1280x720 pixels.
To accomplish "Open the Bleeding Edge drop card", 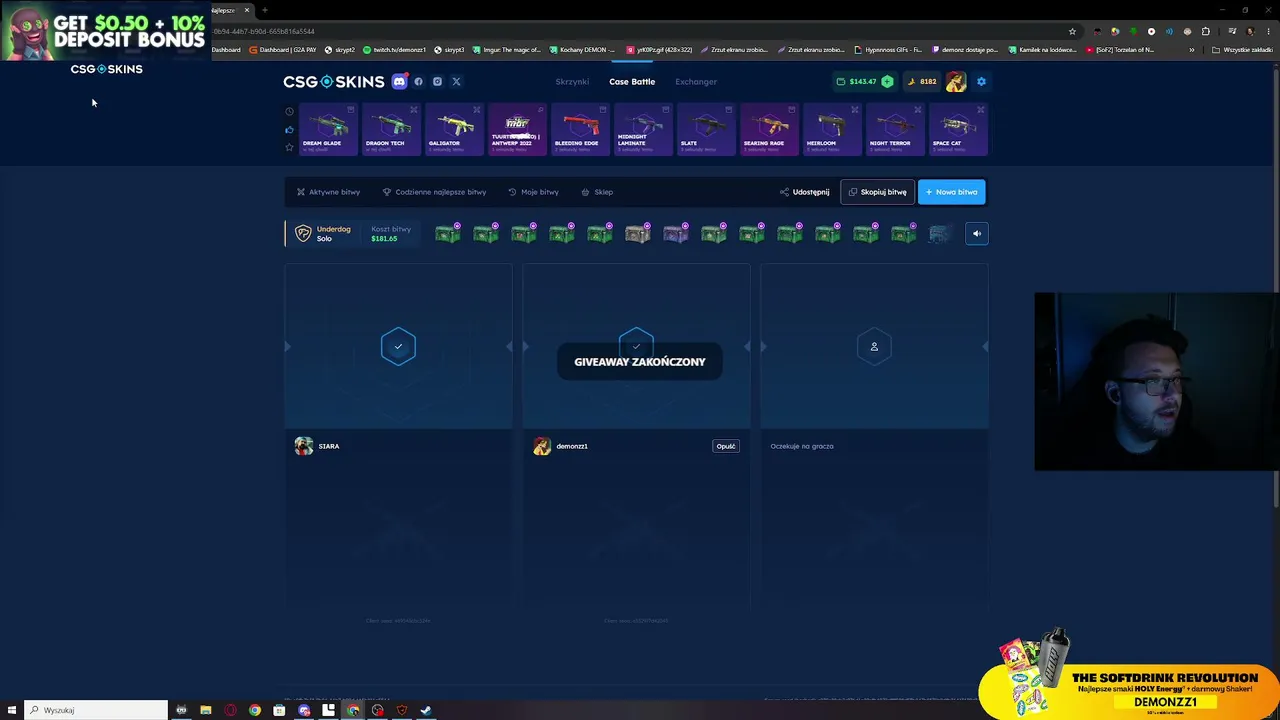I will coord(580,129).
